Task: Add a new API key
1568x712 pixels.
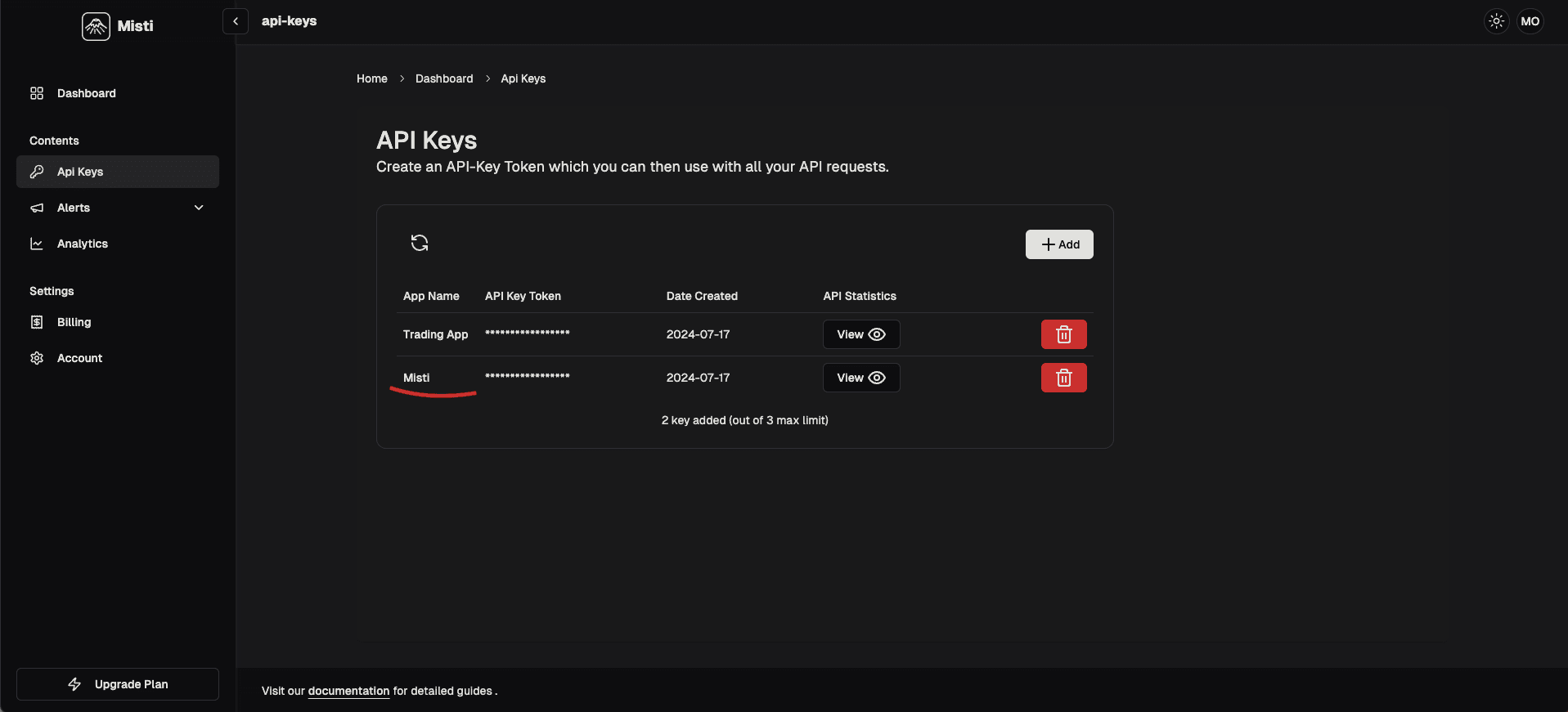Action: [x=1059, y=244]
